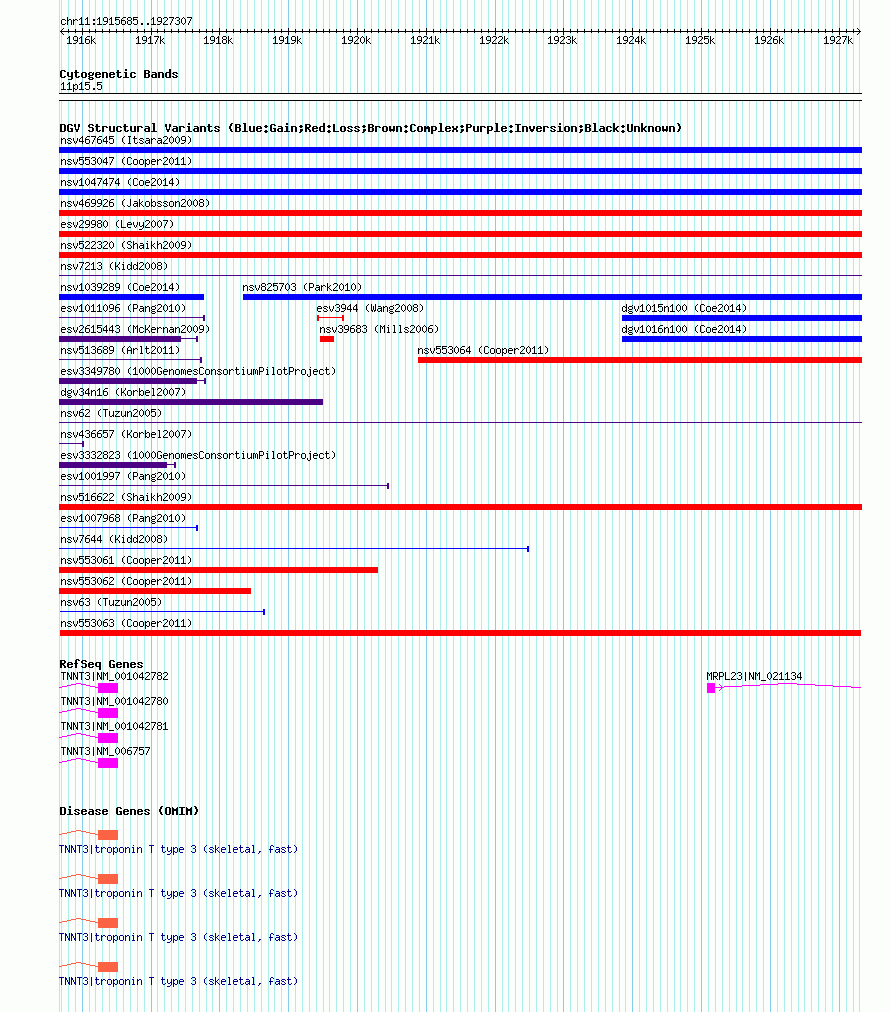Click nsv7213 (Kidd2008) variant label
The image size is (890, 1012).
point(114,266)
